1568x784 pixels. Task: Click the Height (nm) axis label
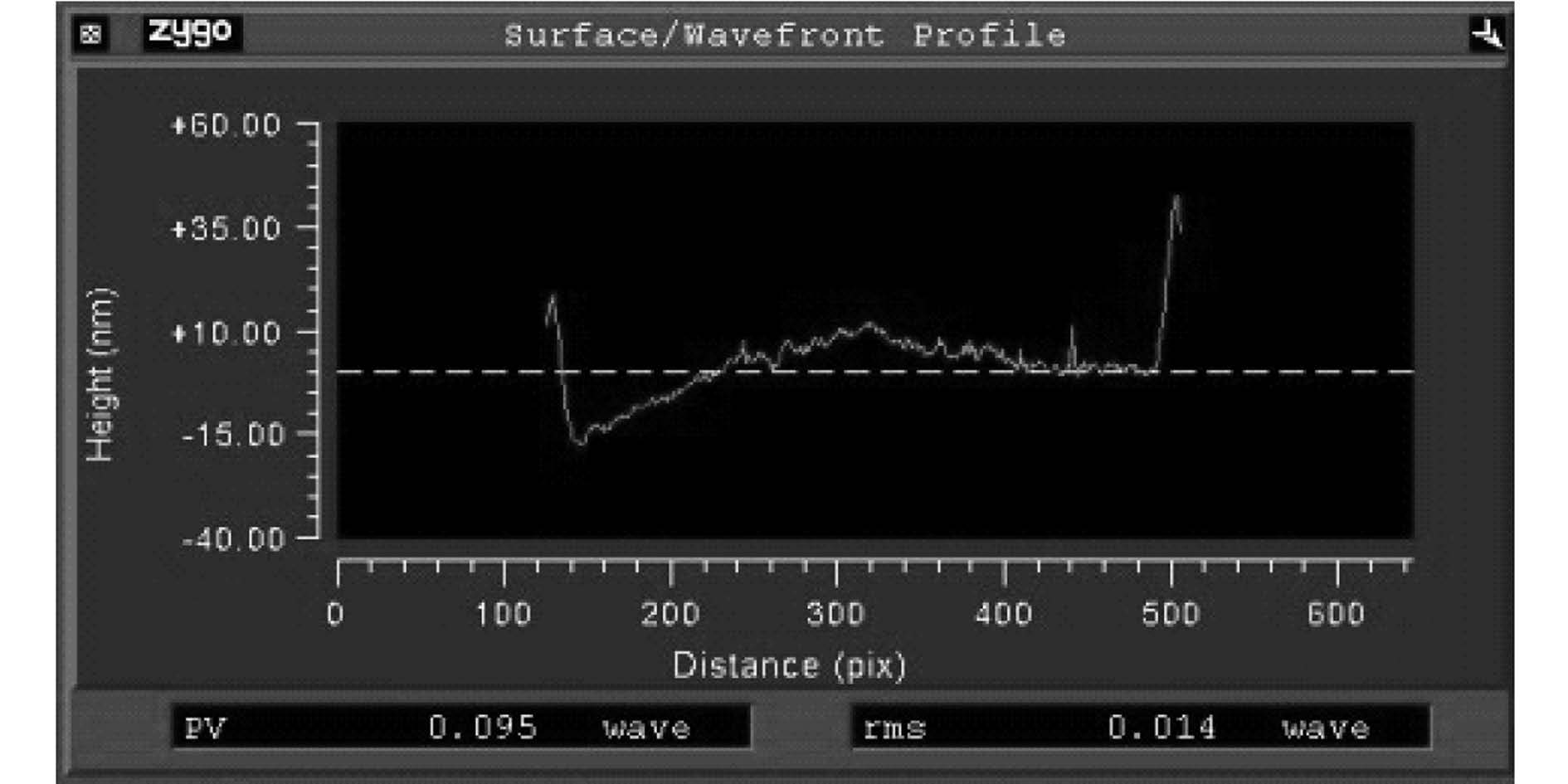point(100,375)
